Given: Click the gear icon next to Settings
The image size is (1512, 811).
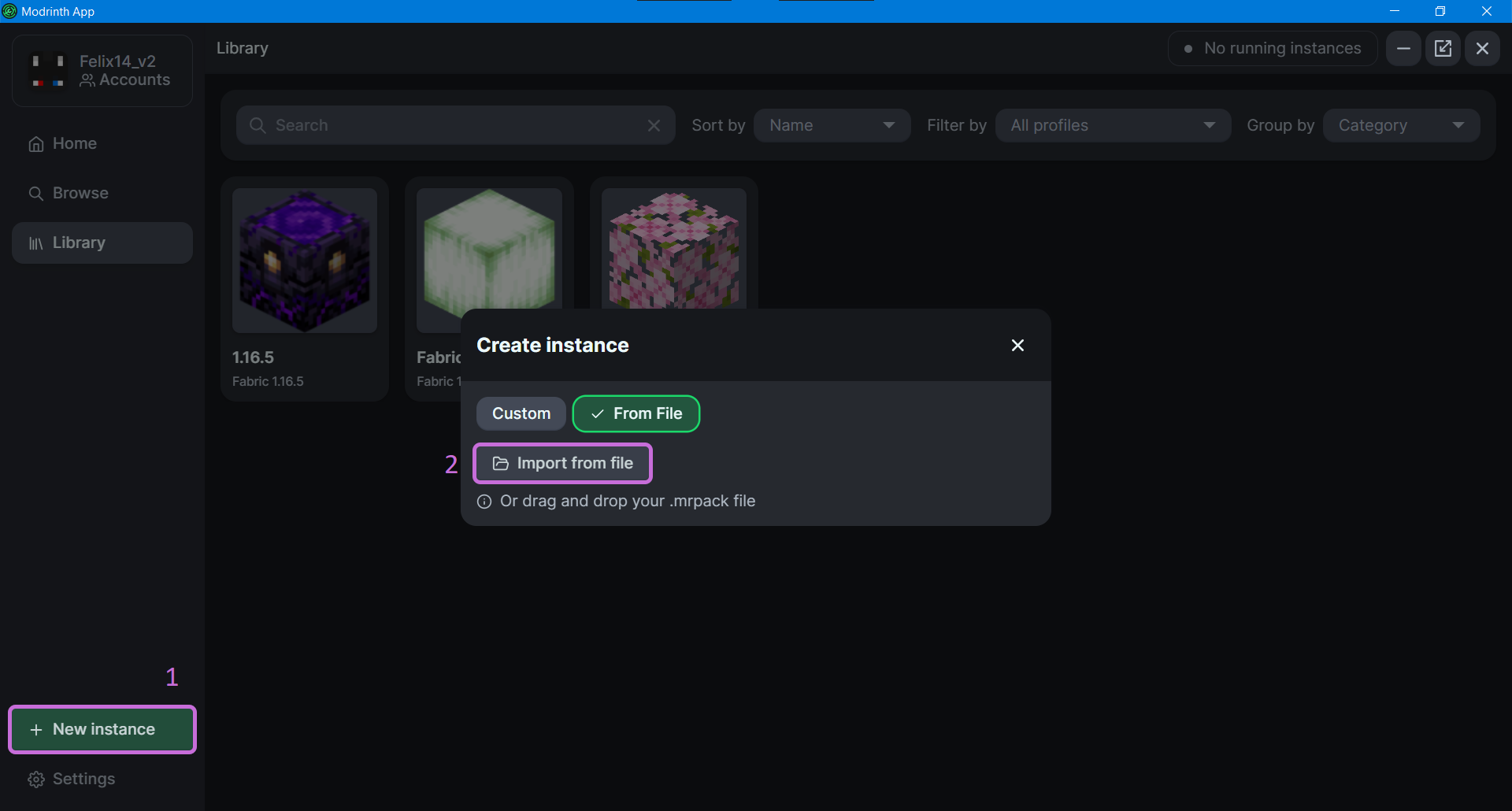Looking at the screenshot, I should 36,780.
